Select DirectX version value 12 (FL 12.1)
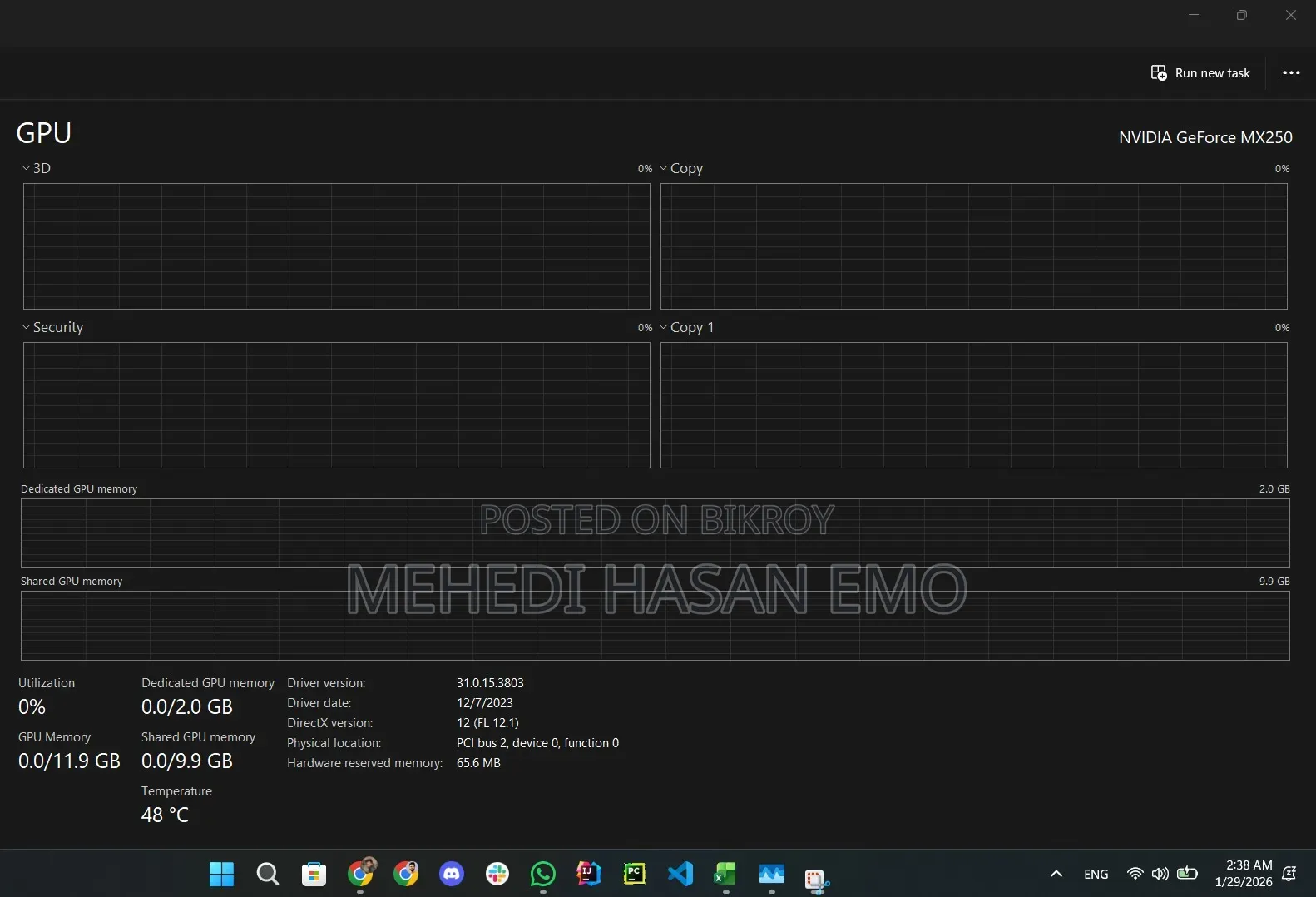This screenshot has width=1316, height=897. click(487, 723)
